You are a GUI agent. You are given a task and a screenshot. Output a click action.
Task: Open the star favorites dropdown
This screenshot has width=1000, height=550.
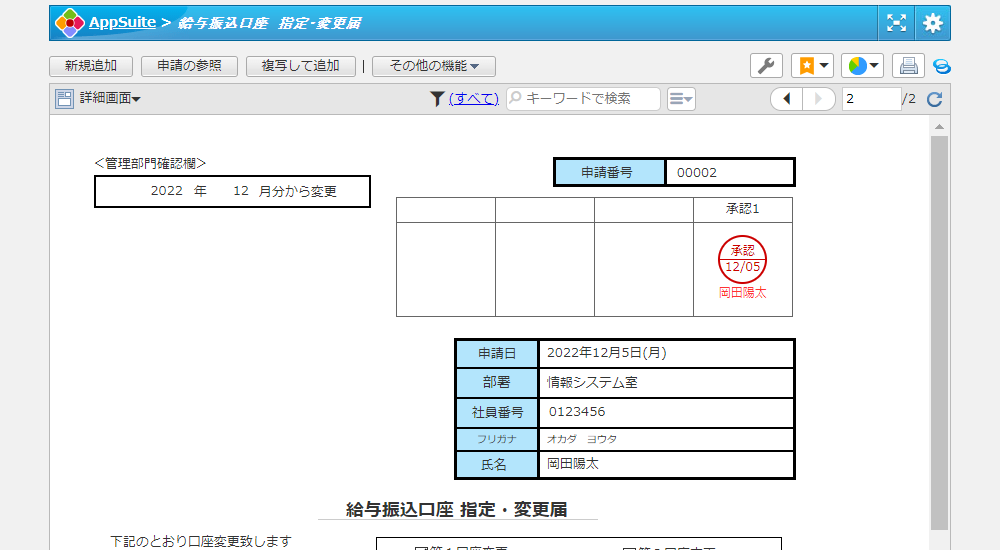pos(812,66)
